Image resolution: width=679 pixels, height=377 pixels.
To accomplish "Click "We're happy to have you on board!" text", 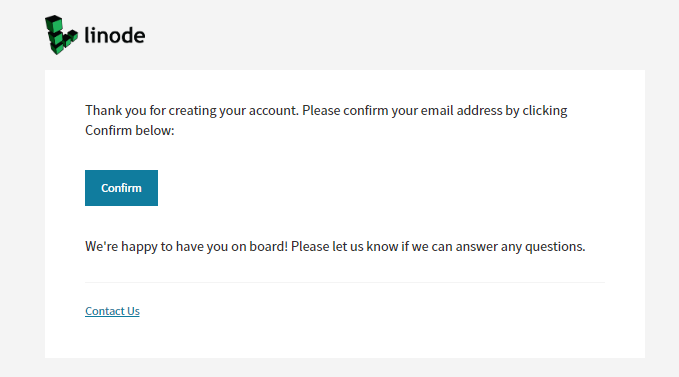I will click(x=186, y=246).
